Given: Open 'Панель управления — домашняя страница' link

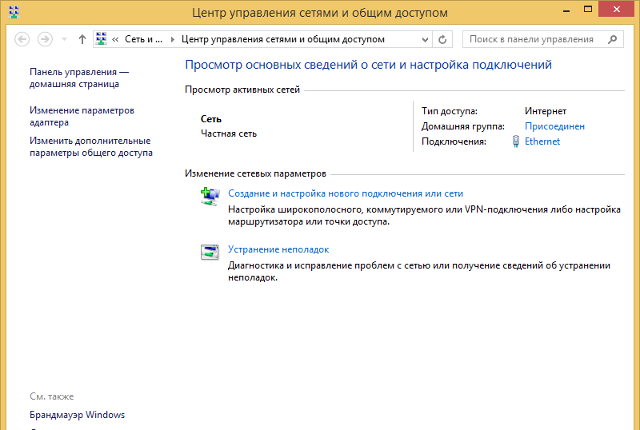Looking at the screenshot, I should (79, 78).
